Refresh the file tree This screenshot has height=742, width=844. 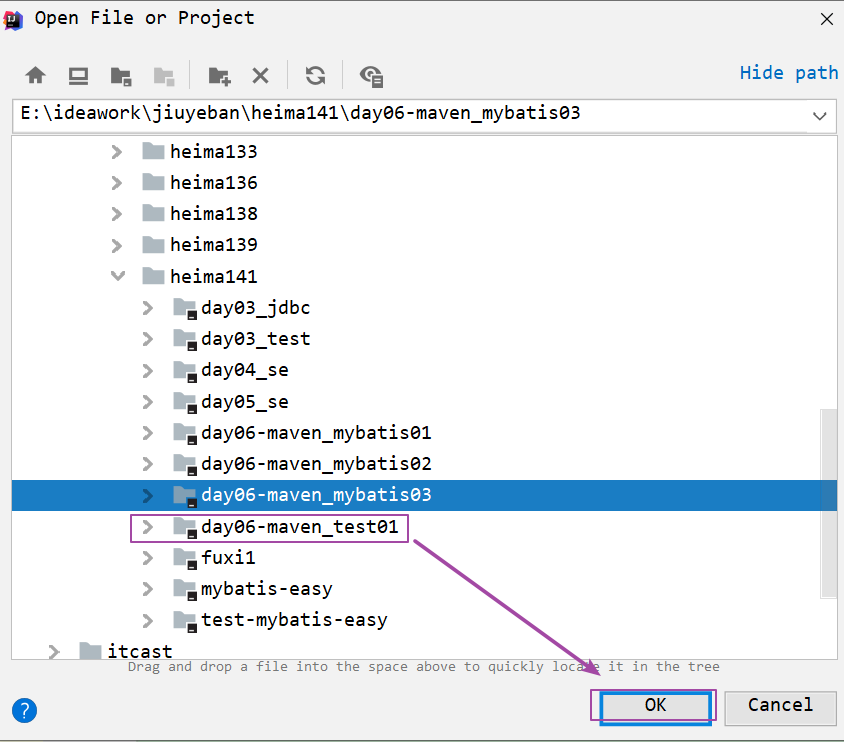pyautogui.click(x=315, y=75)
